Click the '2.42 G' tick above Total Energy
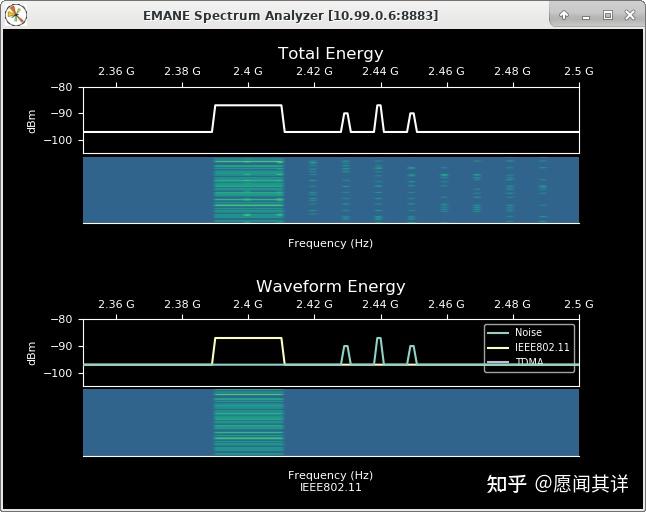Image resolution: width=646 pixels, height=512 pixels. [x=314, y=71]
